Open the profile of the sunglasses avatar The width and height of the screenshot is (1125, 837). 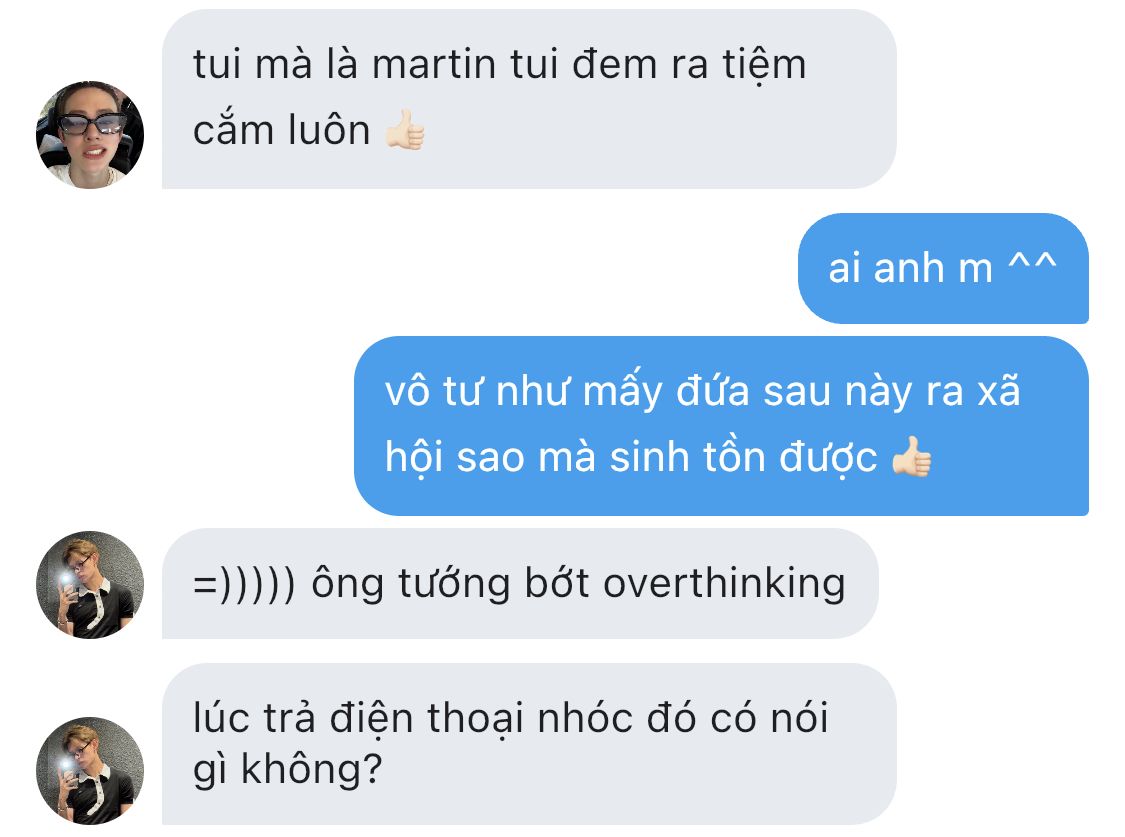(x=90, y=135)
